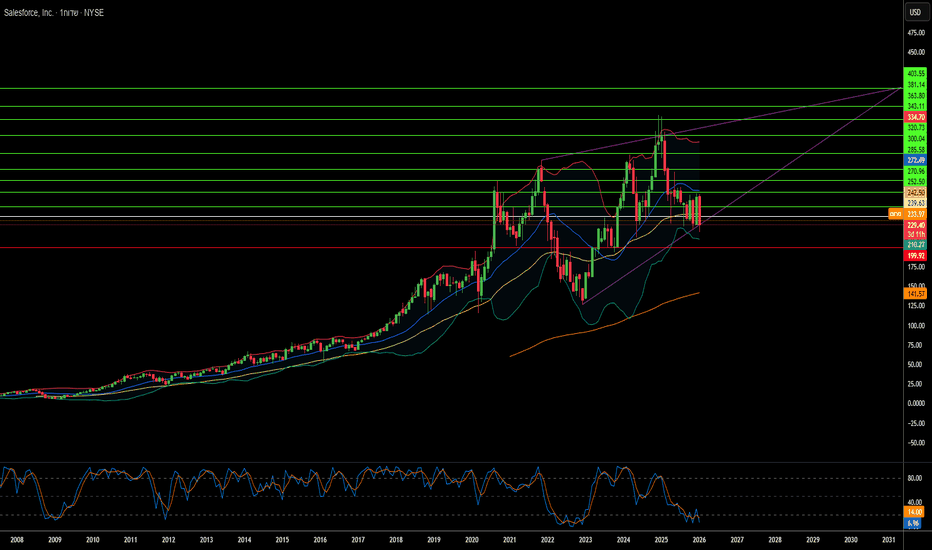Select the 285.58 price level label

click(915, 149)
